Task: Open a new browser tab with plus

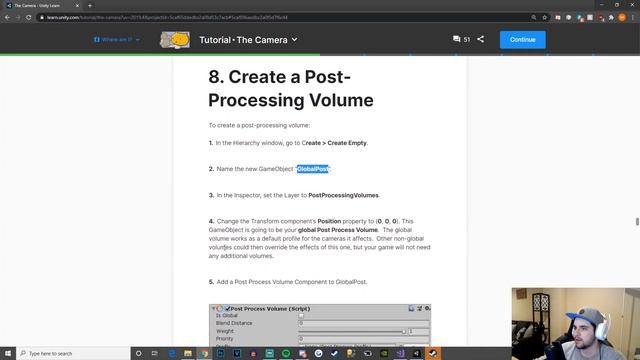Action: coord(90,6)
